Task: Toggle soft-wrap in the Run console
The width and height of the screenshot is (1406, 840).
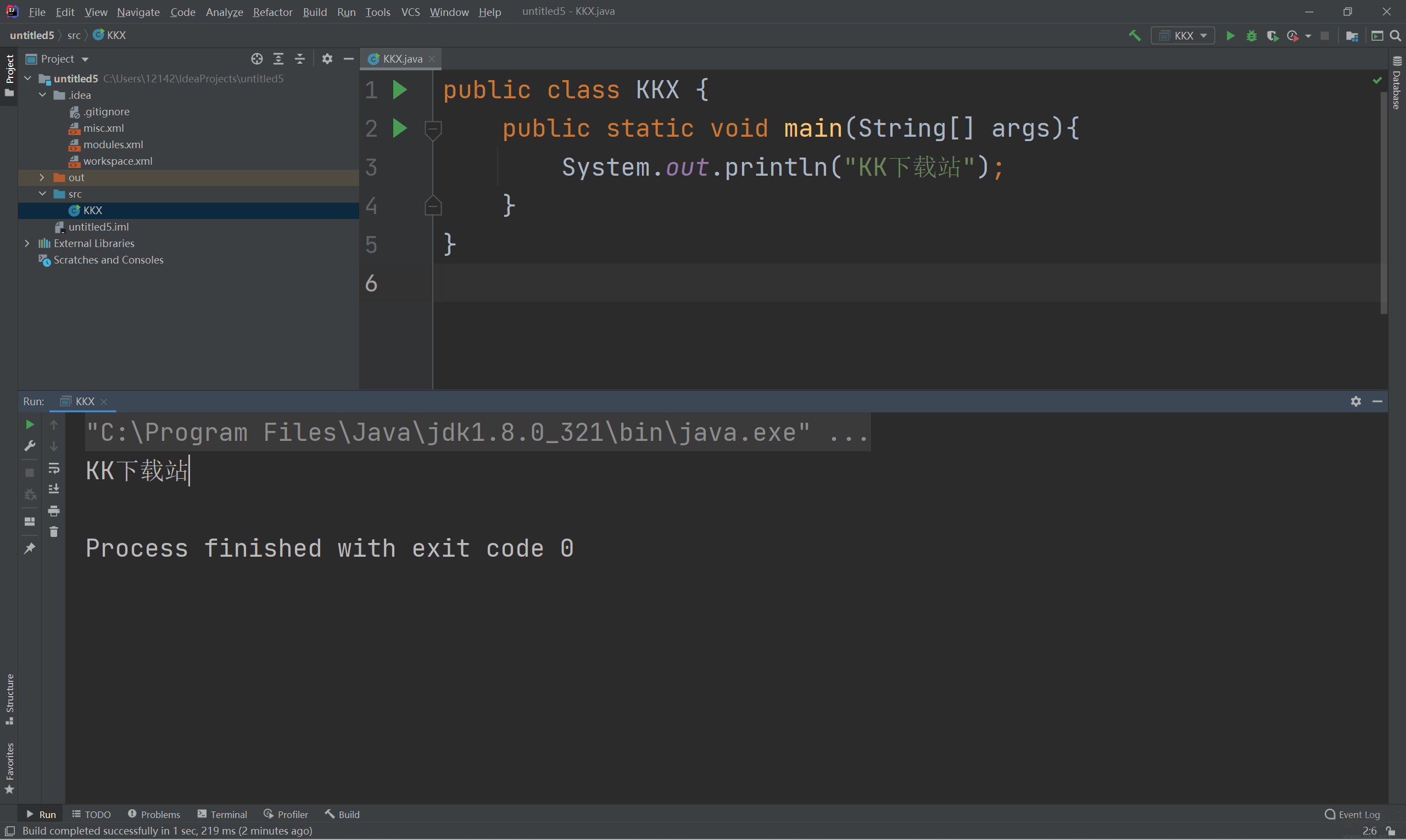Action: click(54, 468)
